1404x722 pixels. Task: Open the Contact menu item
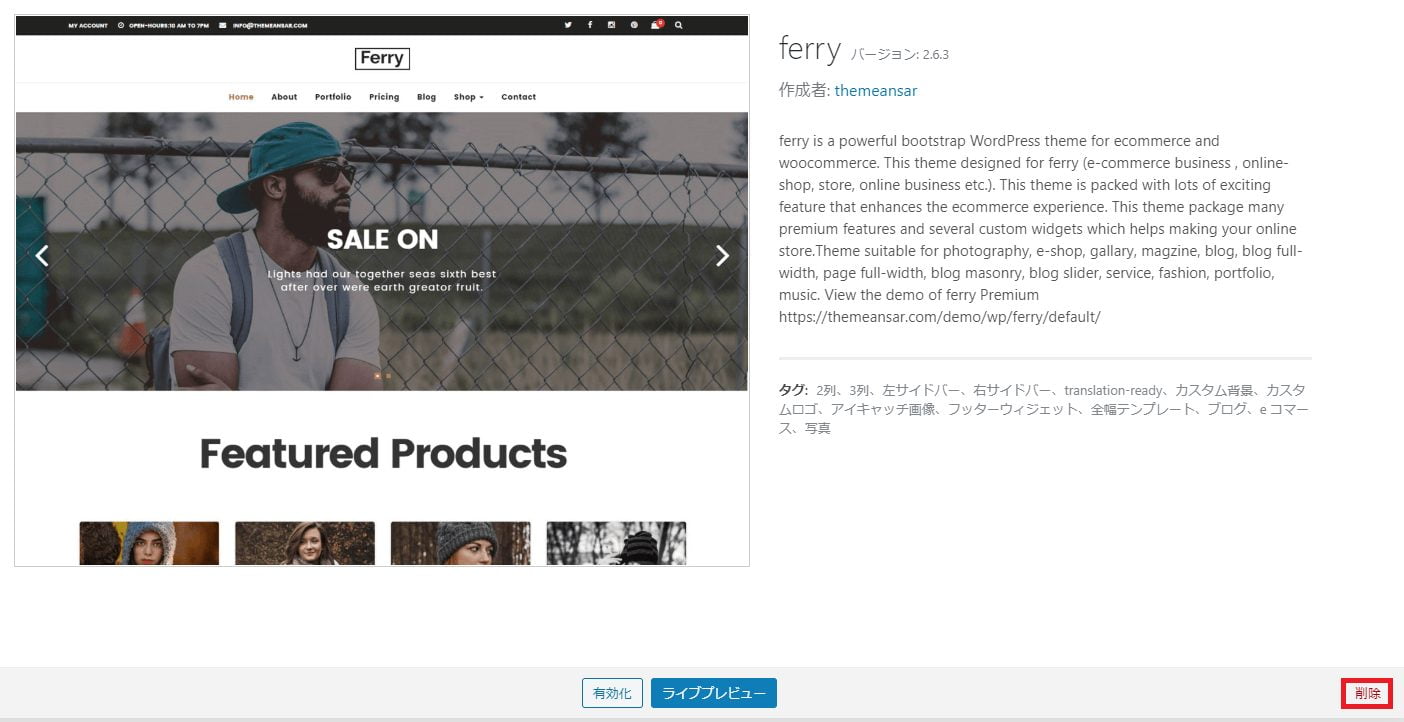click(x=518, y=97)
